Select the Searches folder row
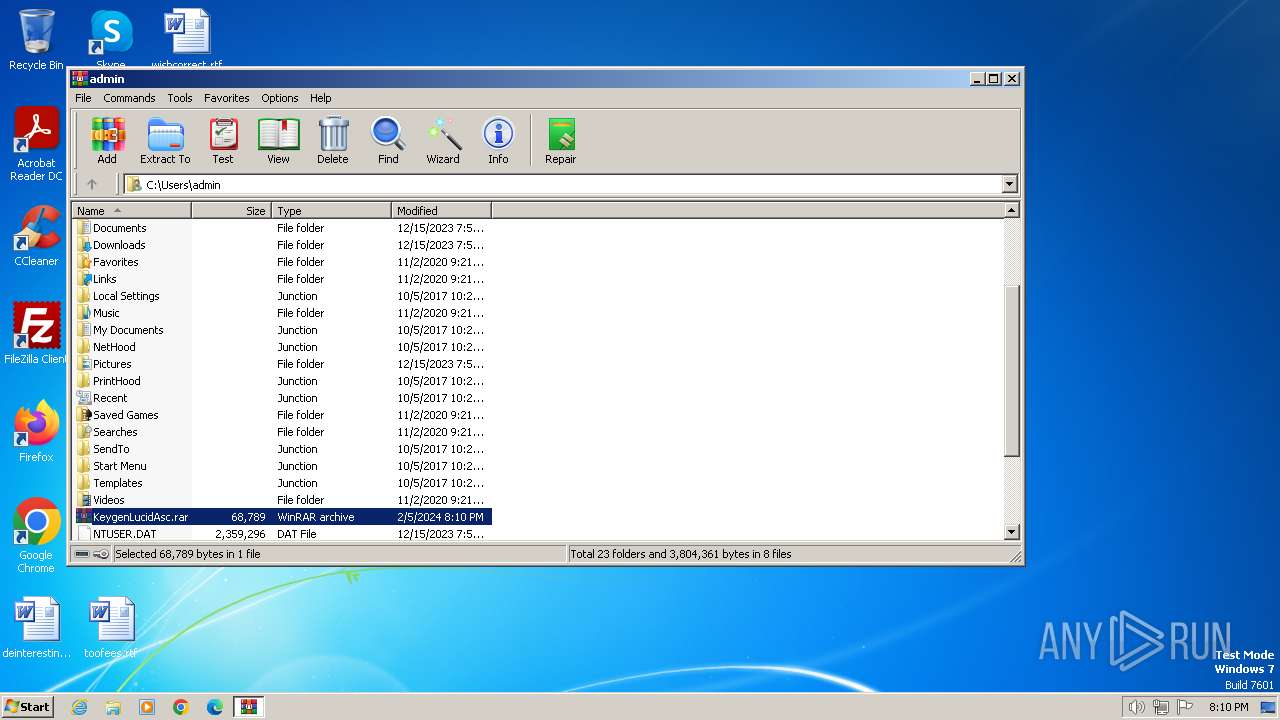Image resolution: width=1280 pixels, height=720 pixels. [x=282, y=432]
